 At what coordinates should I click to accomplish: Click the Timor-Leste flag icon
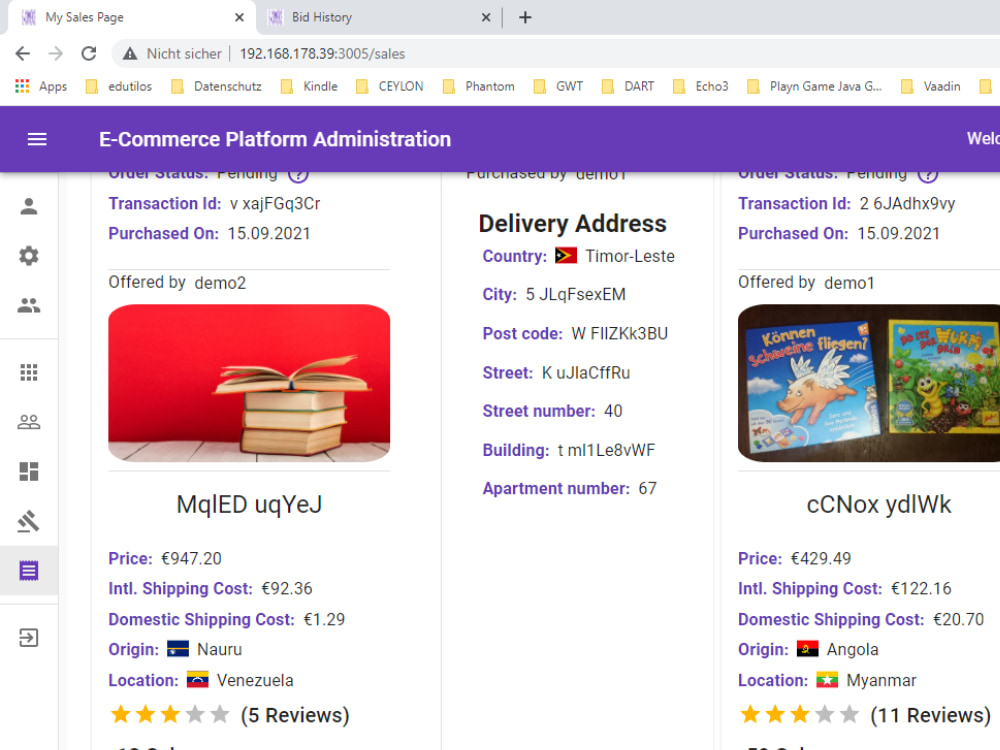tap(566, 256)
